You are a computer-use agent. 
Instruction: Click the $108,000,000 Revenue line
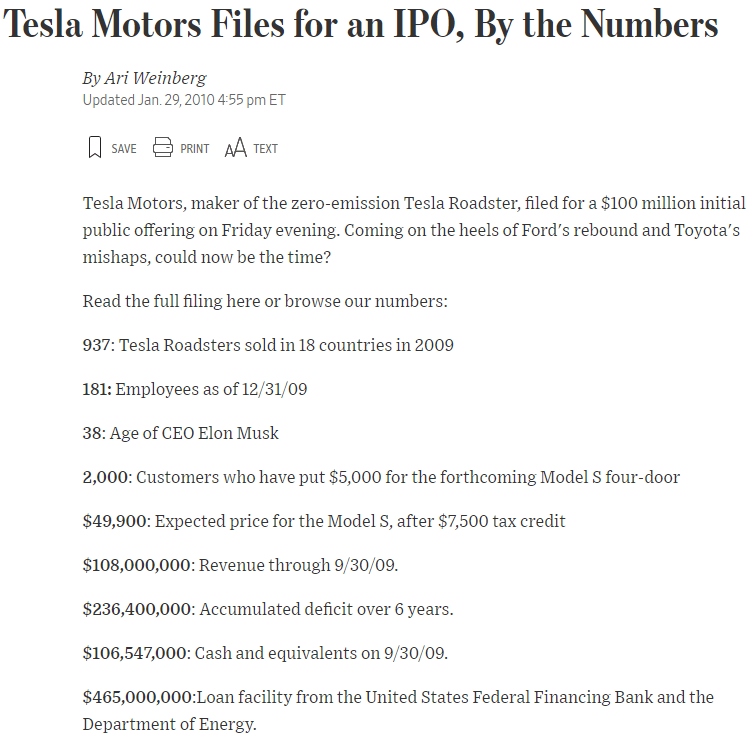pyautogui.click(x=240, y=565)
